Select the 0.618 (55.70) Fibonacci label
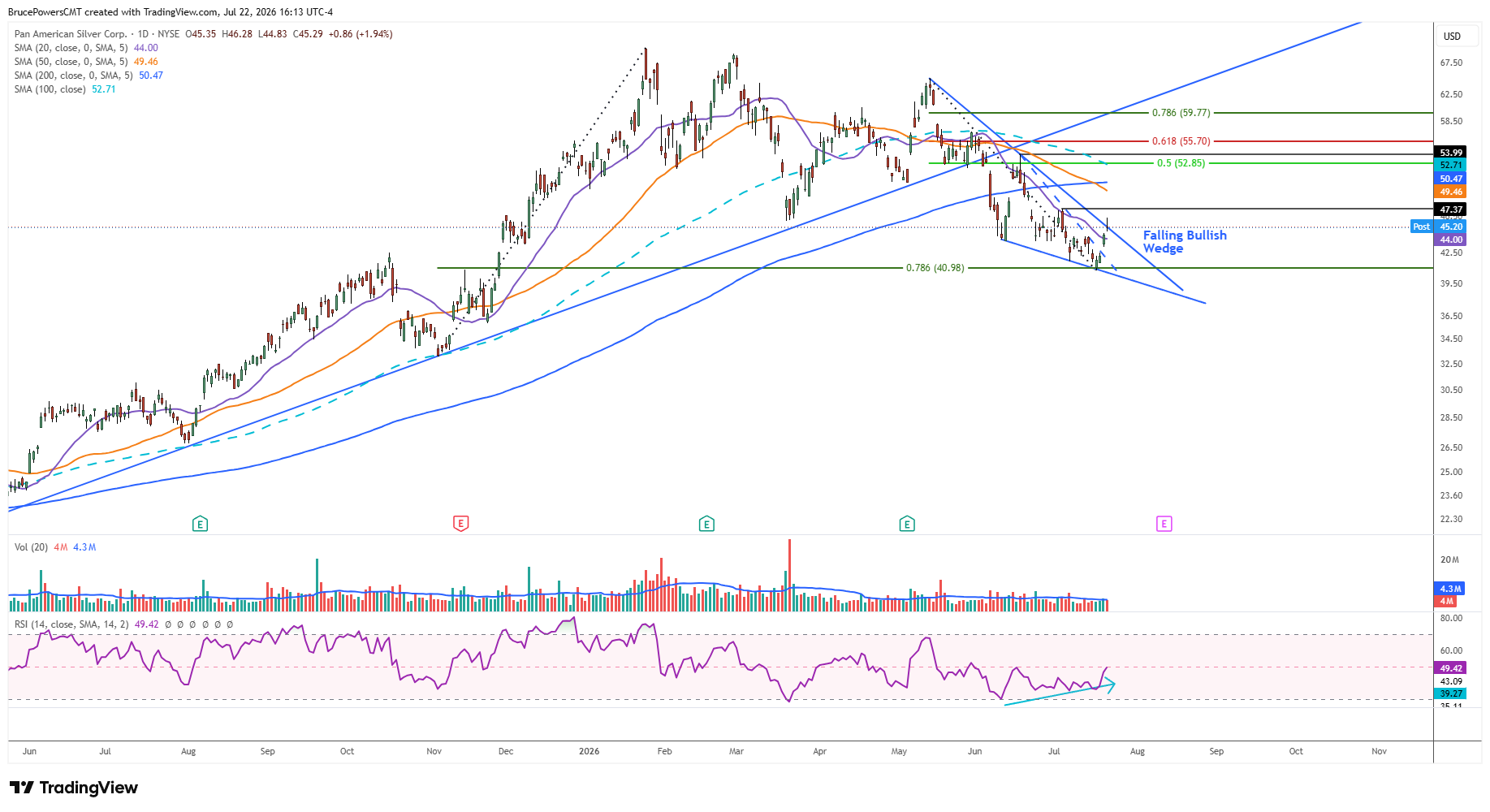The image size is (1490, 812). (1181, 141)
